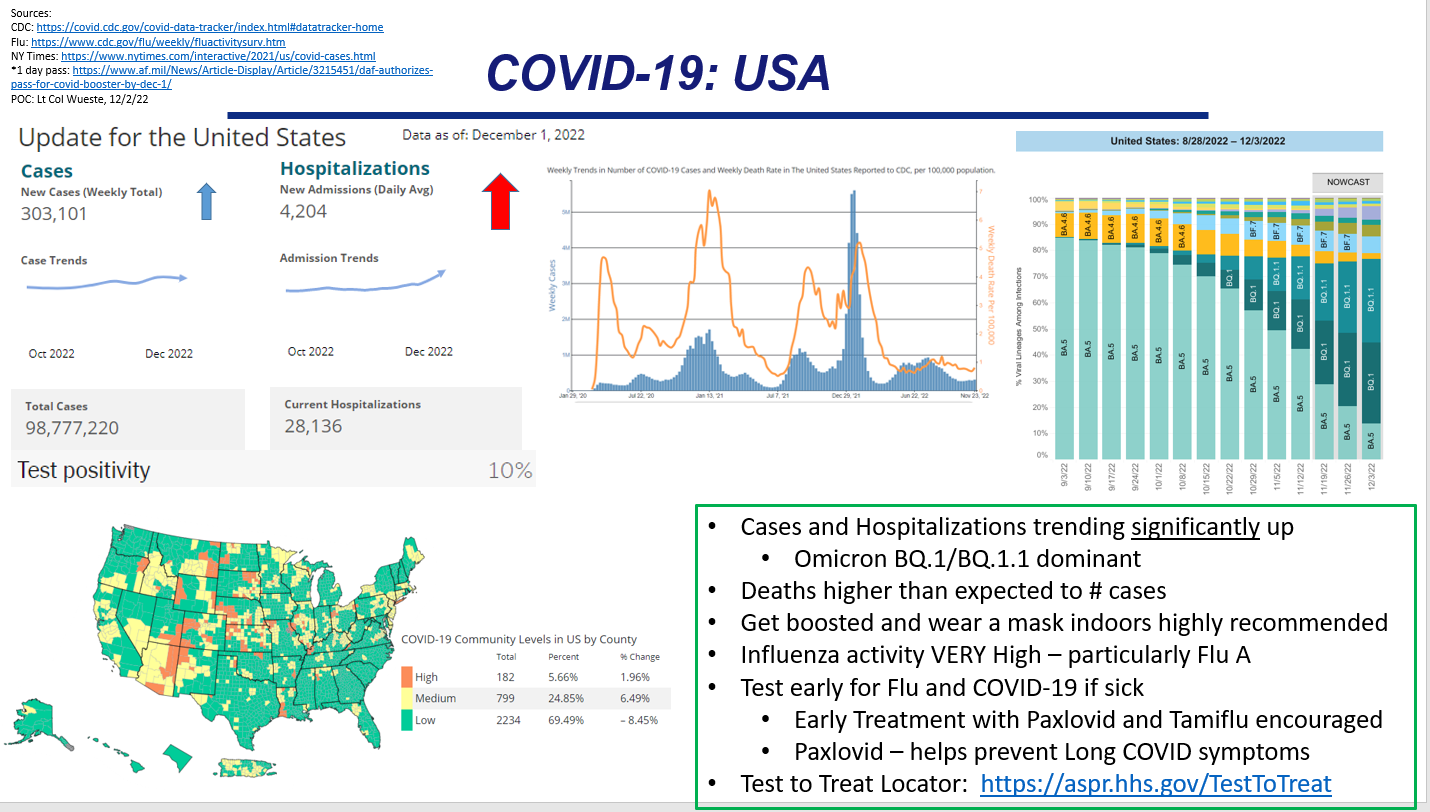This screenshot has width=1430, height=812.
Task: Select the COVID-19: USA slide title
Action: (658, 73)
